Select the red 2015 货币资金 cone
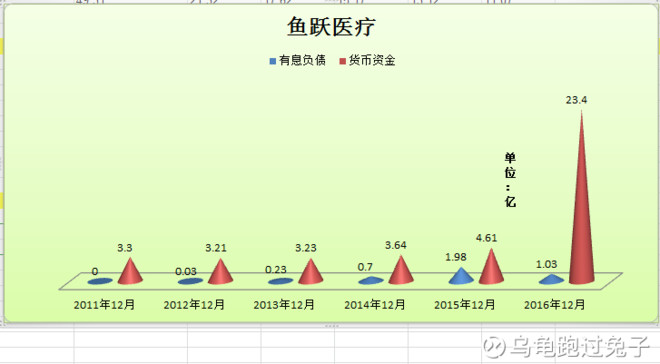This screenshot has width=660, height=364. tap(491, 269)
